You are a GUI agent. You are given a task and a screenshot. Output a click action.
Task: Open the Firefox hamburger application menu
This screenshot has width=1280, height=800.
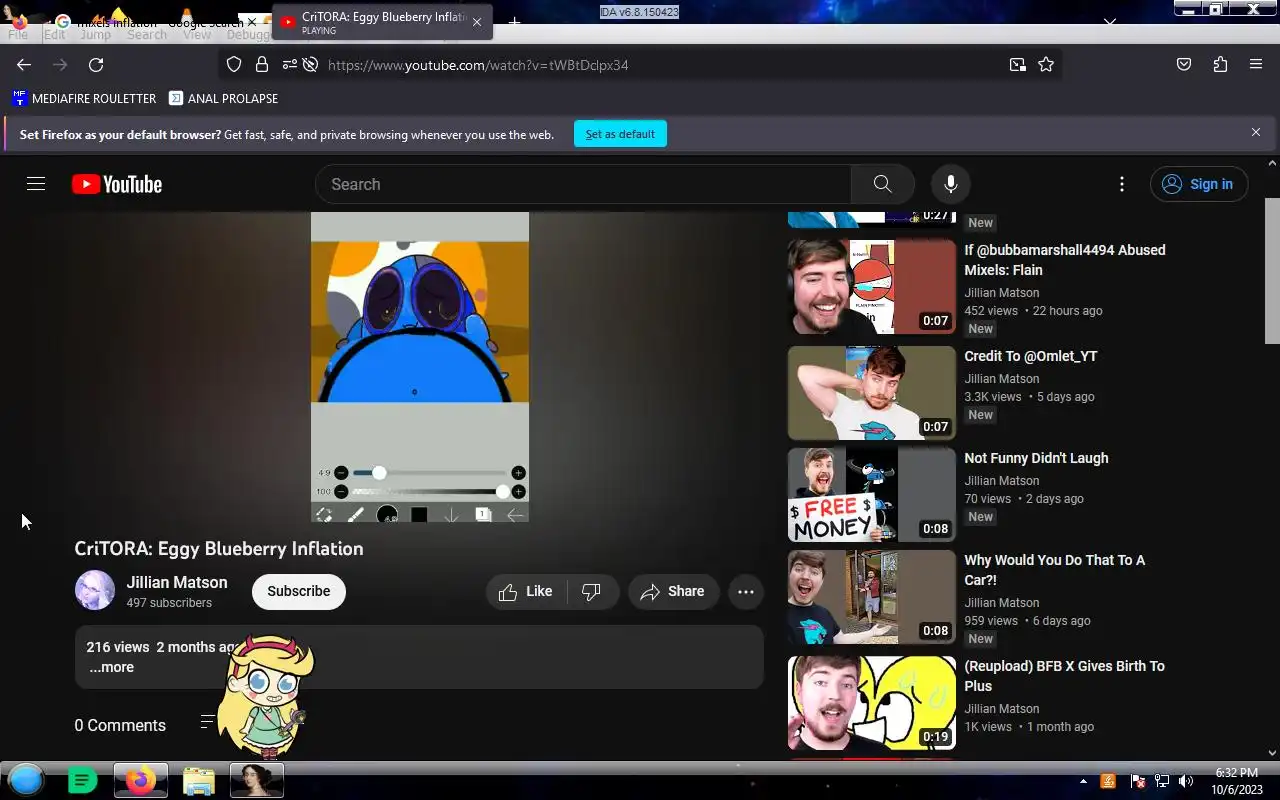click(x=1256, y=65)
